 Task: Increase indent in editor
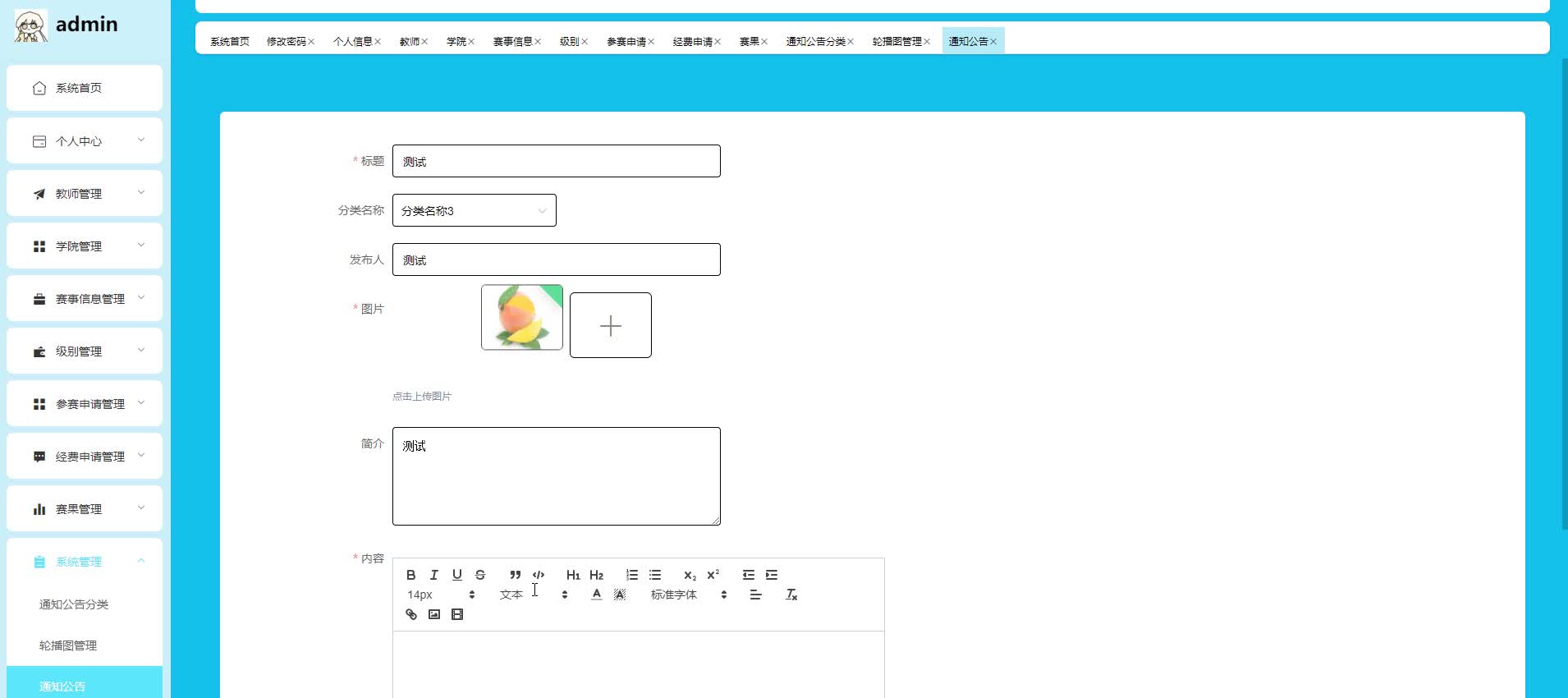point(772,575)
